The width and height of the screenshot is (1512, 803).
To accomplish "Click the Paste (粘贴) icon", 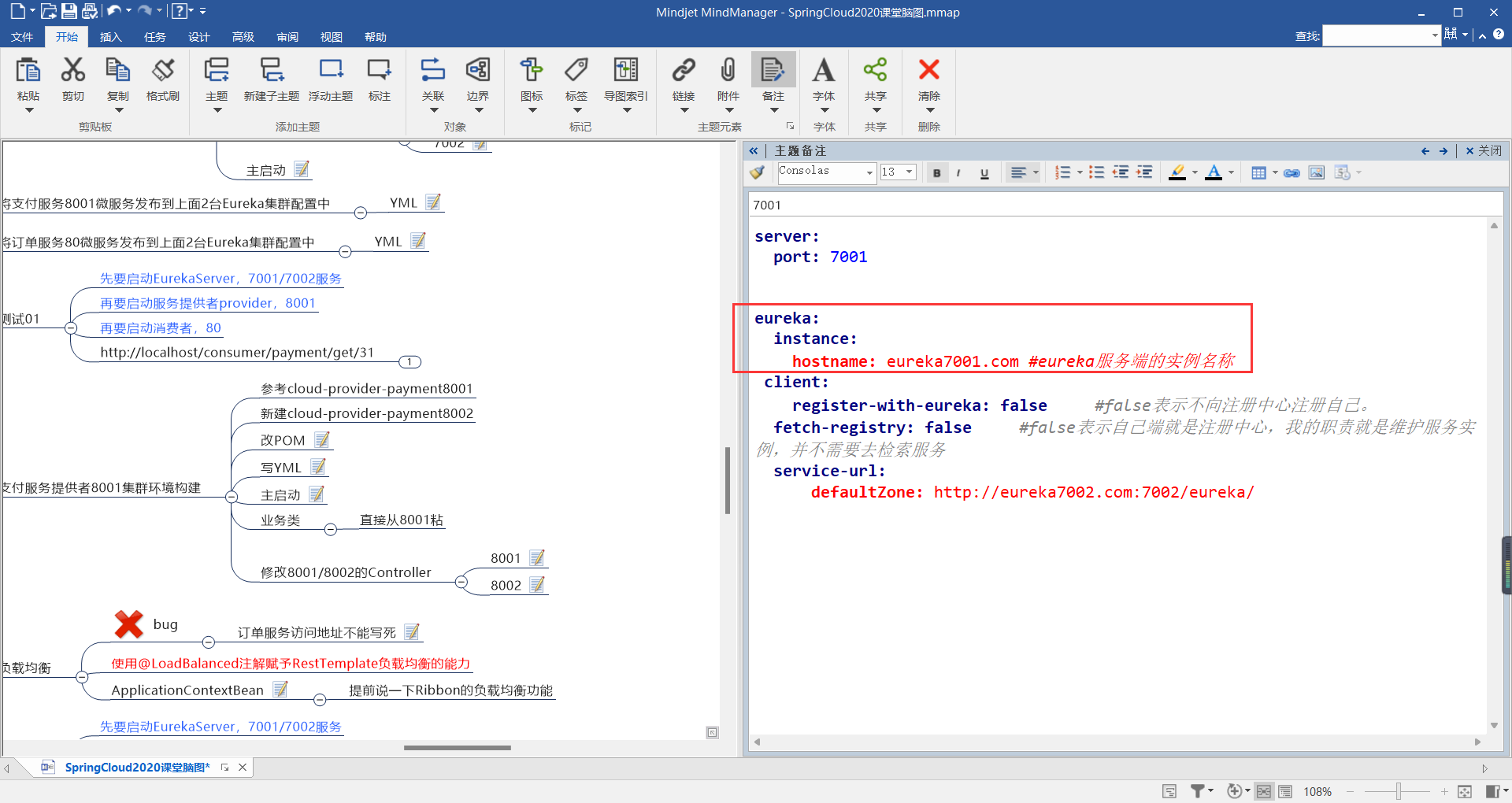I will (28, 71).
